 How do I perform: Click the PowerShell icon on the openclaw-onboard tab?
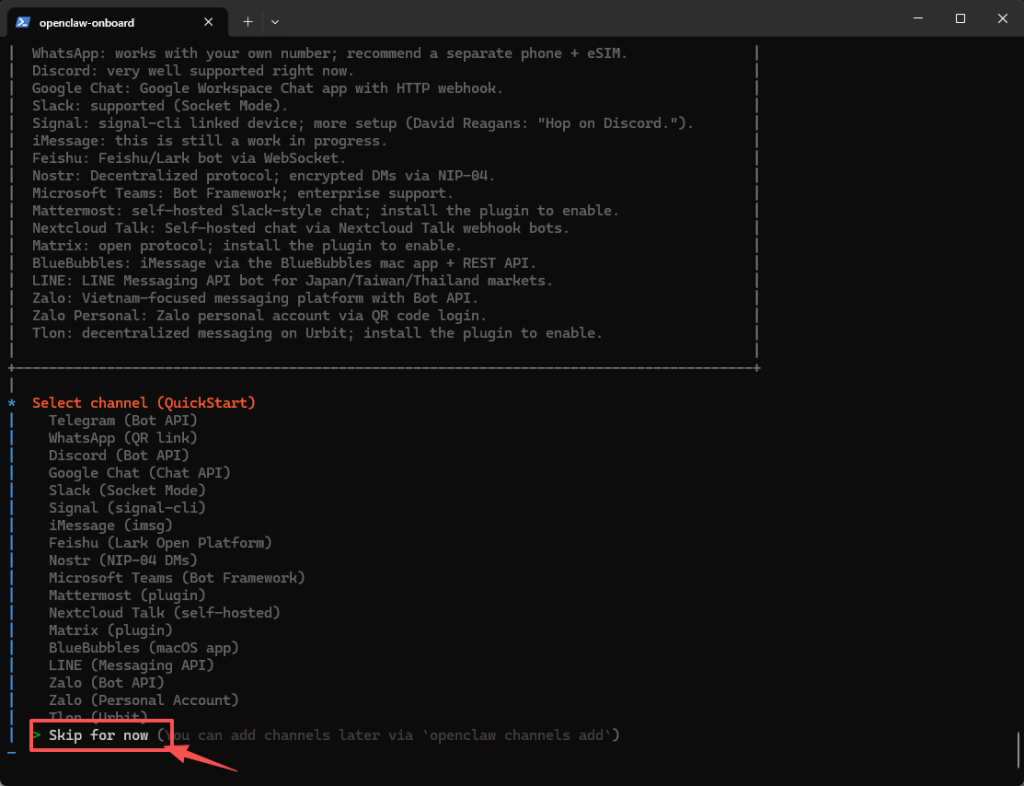[23, 22]
